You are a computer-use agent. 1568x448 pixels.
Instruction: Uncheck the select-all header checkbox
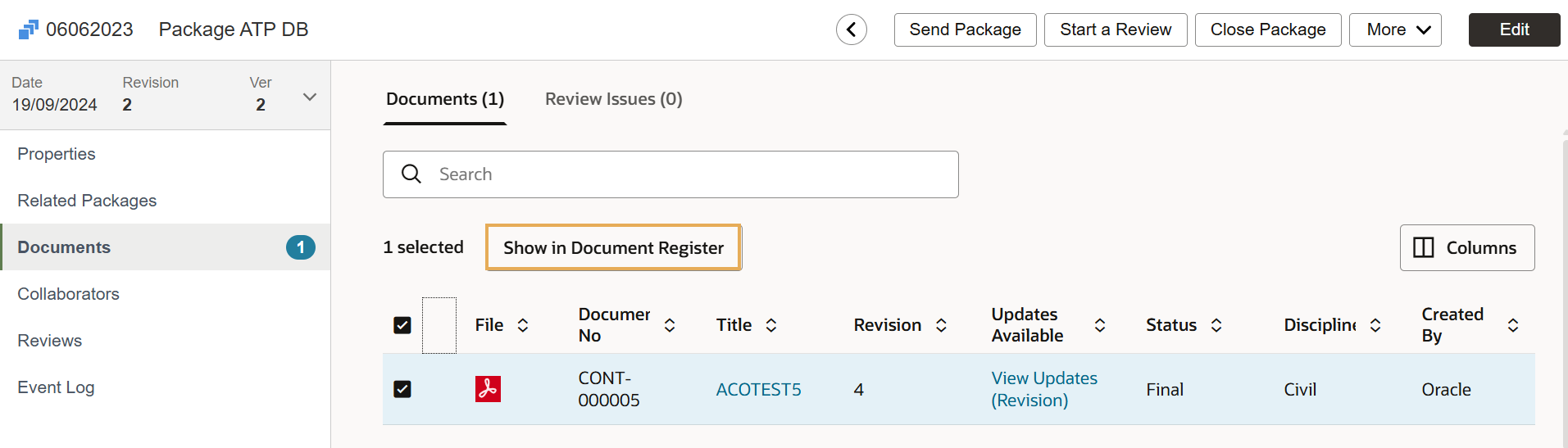(x=402, y=325)
